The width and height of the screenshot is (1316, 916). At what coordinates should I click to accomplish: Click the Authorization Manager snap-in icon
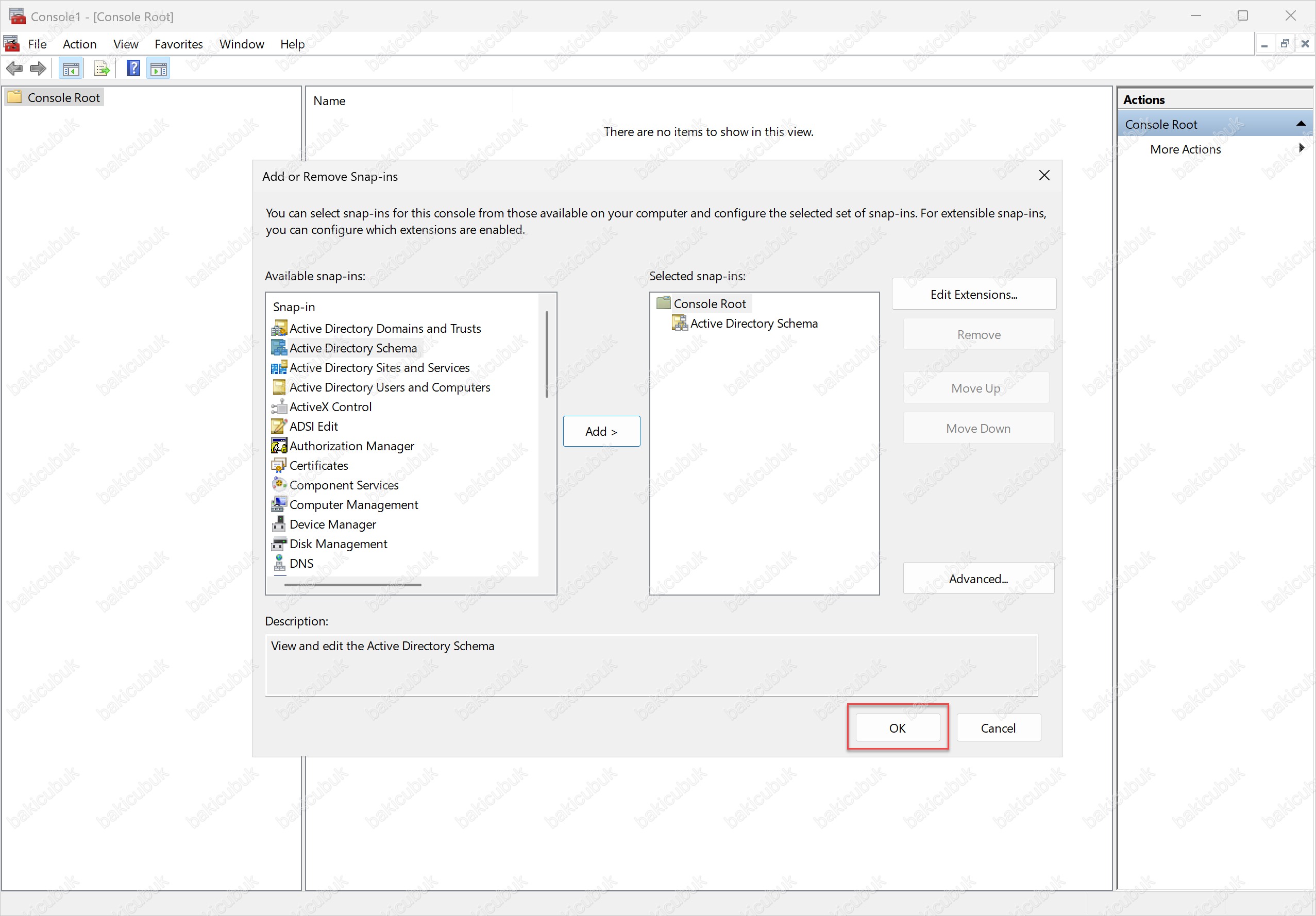pyautogui.click(x=279, y=446)
